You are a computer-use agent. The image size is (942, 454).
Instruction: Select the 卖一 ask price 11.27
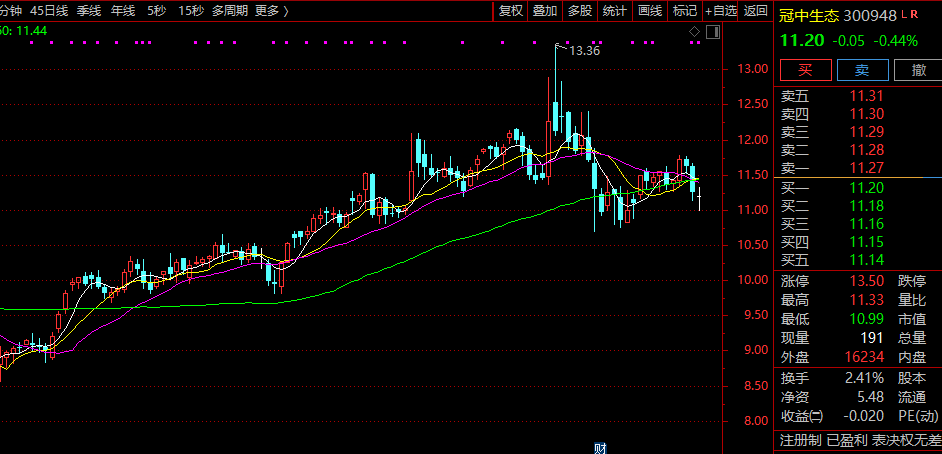tap(865, 167)
